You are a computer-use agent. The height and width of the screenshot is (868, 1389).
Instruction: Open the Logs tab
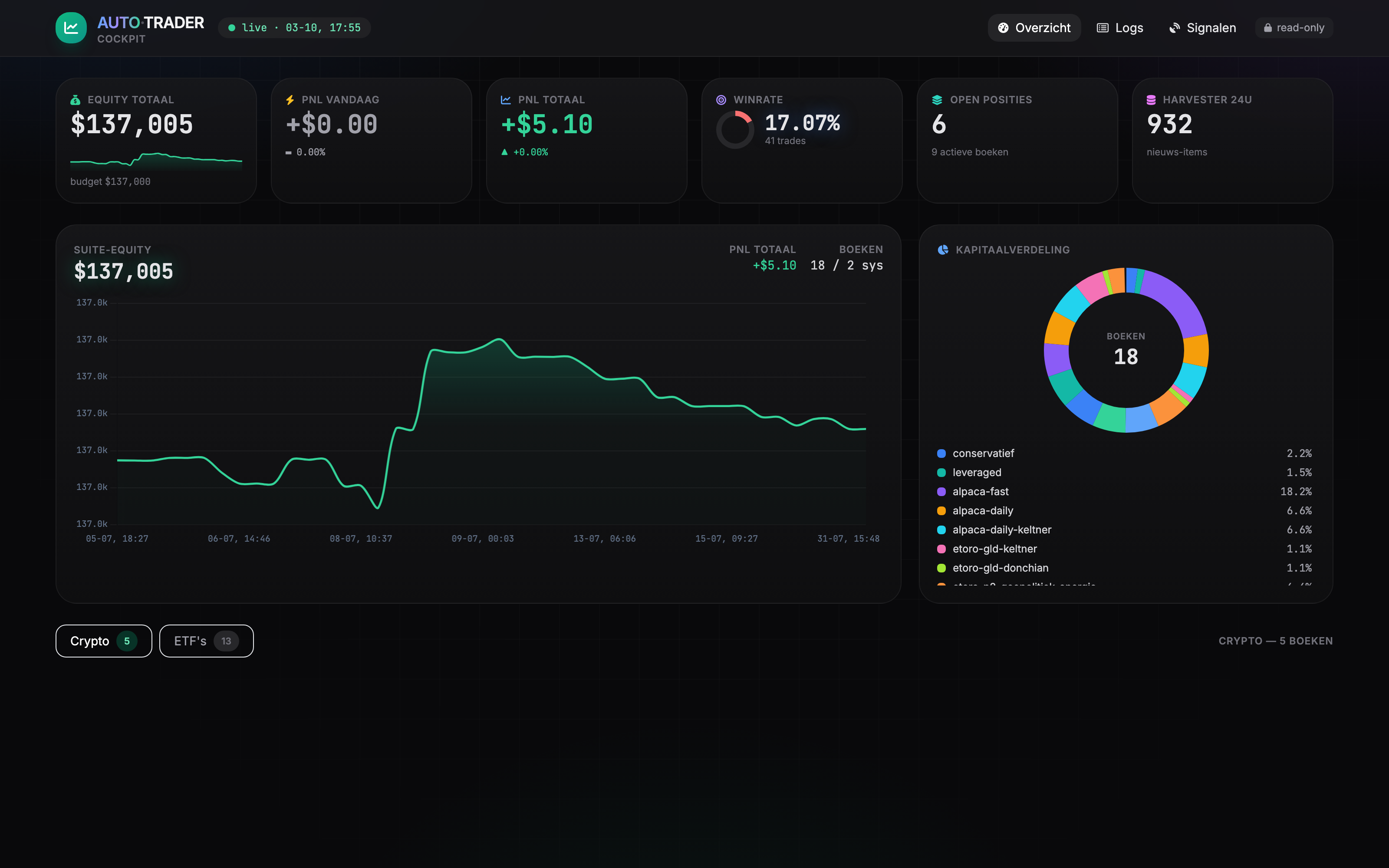1120,27
